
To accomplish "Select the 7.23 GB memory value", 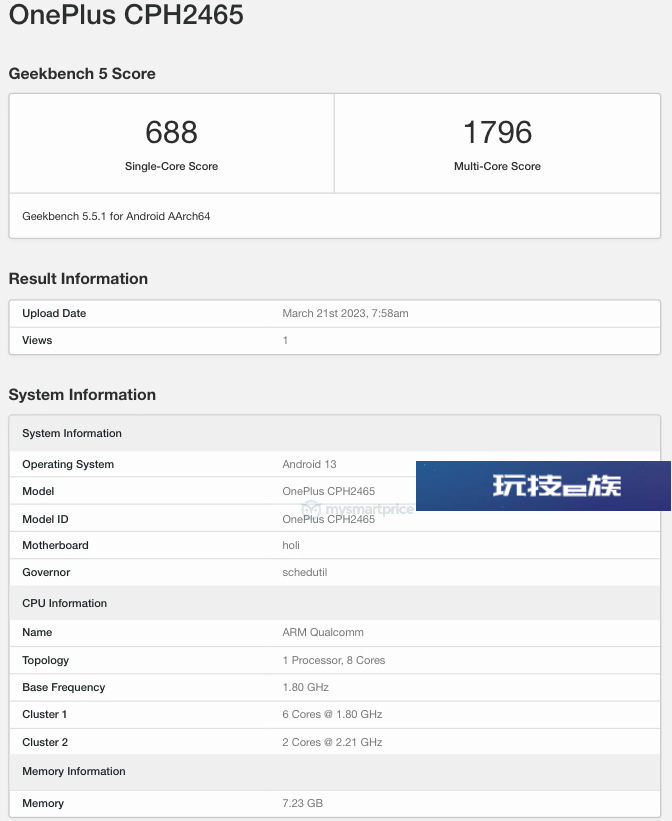I will pyautogui.click(x=303, y=803).
